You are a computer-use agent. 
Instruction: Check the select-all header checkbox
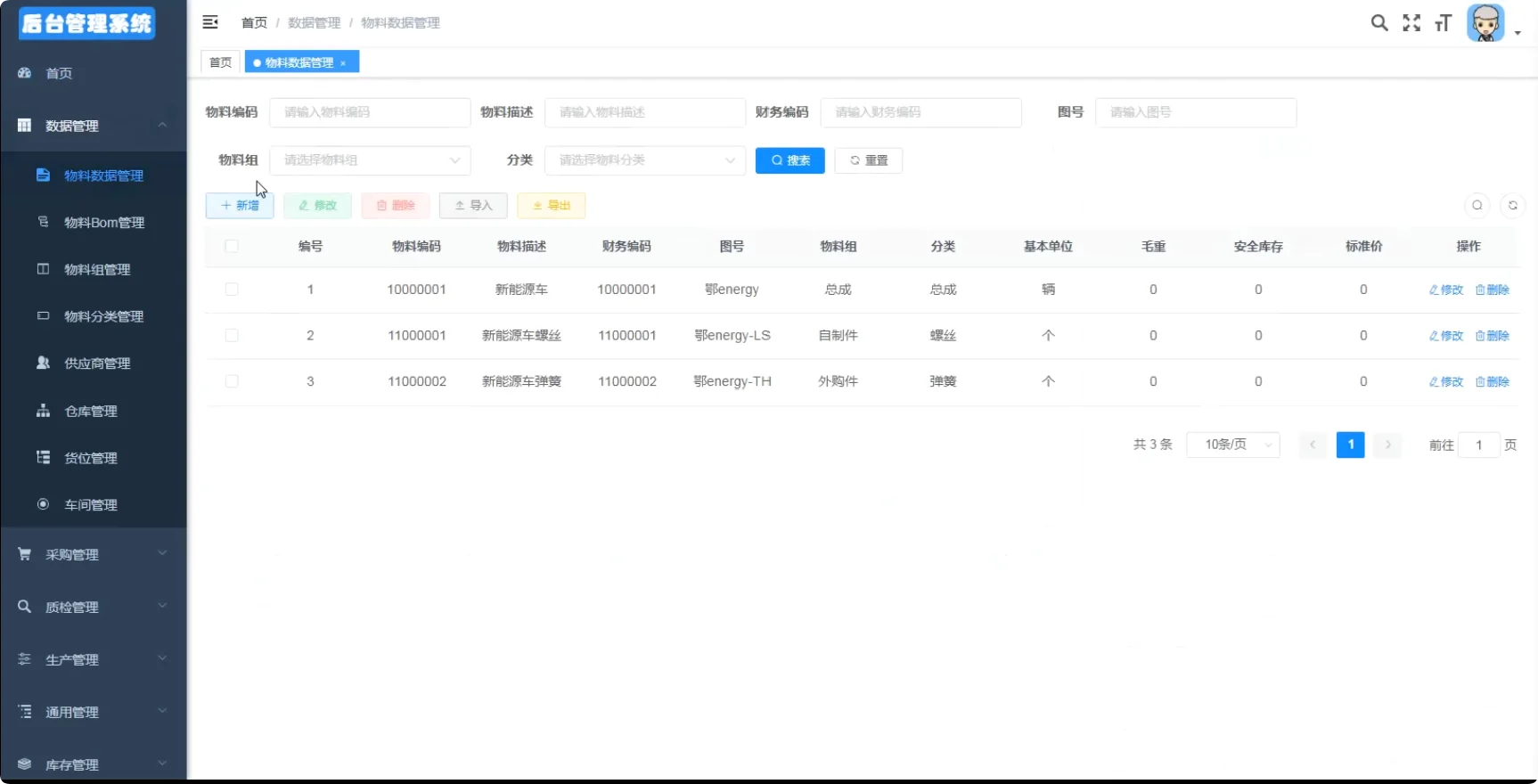[x=232, y=246]
